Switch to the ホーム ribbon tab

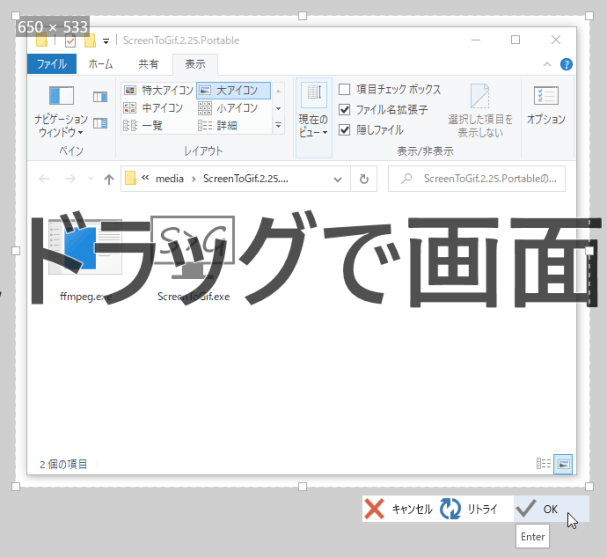[x=101, y=64]
